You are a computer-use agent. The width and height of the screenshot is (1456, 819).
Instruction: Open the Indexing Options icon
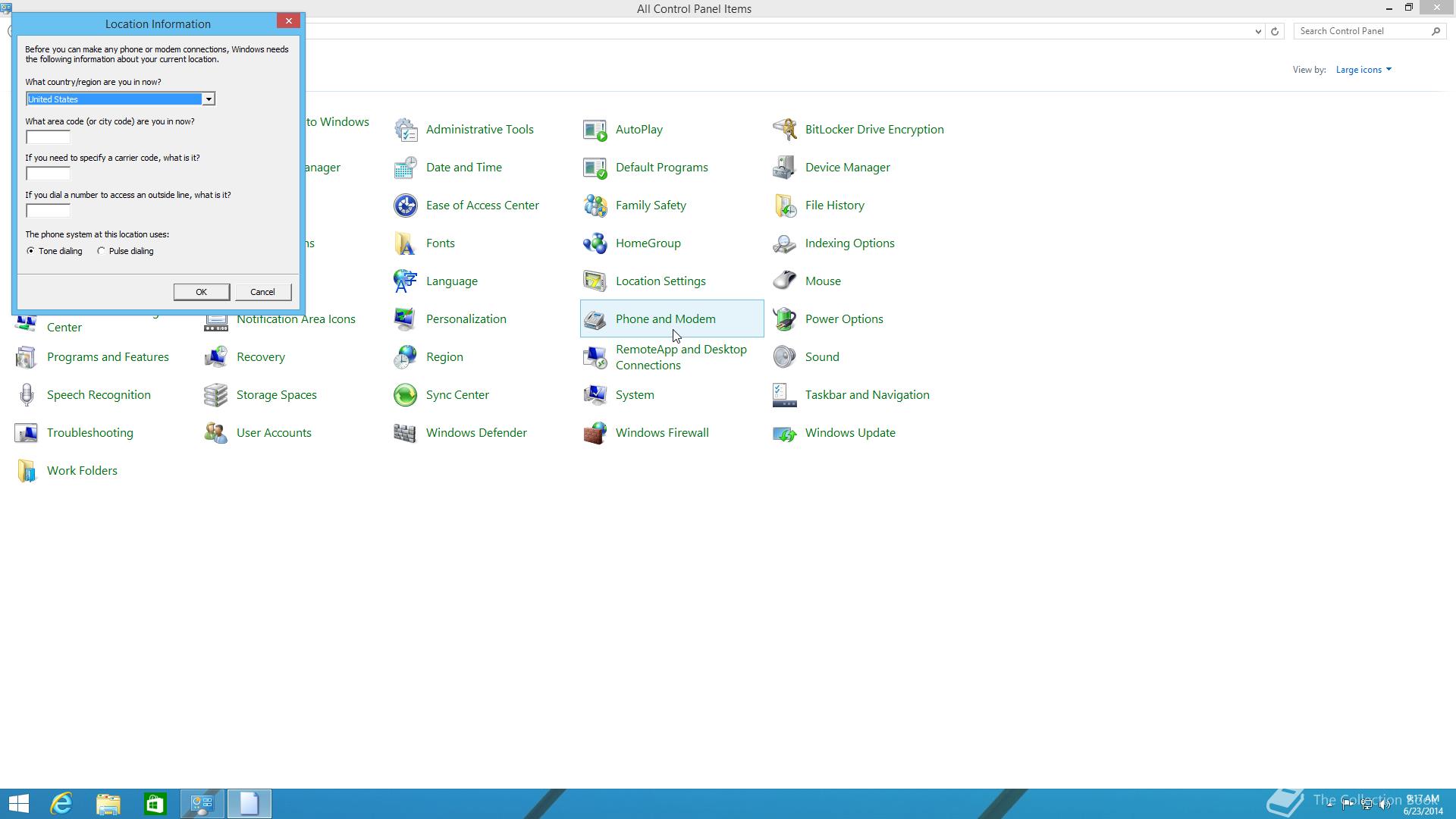785,243
